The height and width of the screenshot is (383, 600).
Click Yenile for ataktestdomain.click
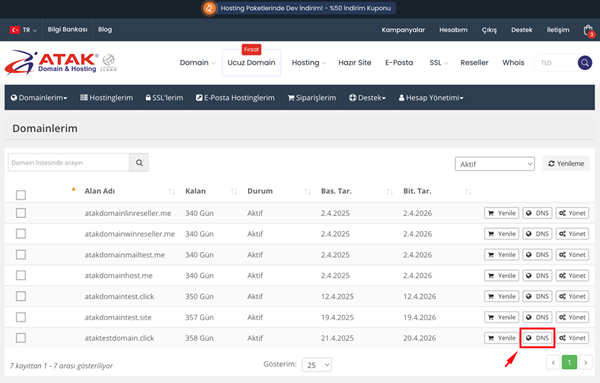click(502, 338)
